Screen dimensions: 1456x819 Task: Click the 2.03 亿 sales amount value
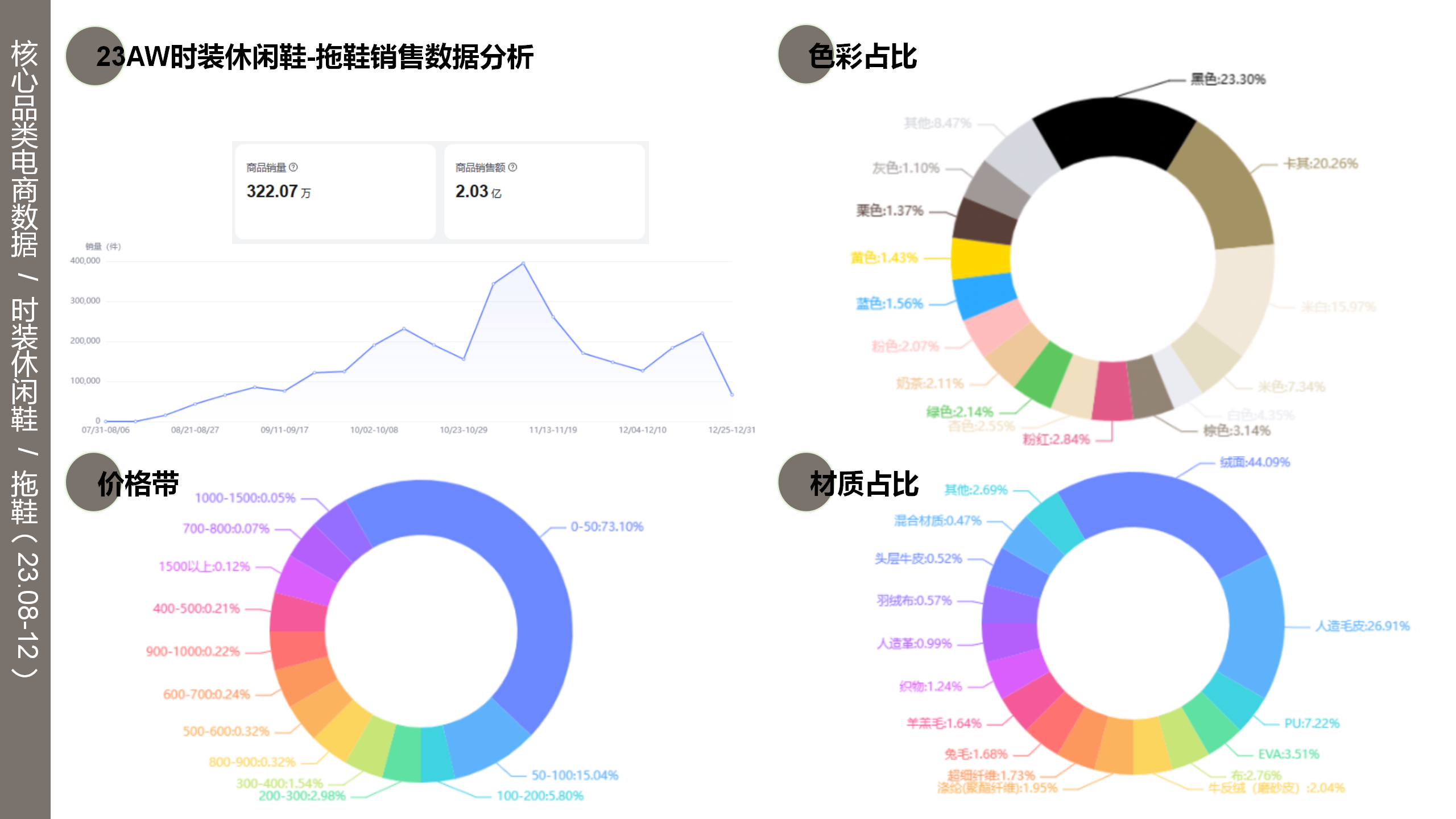[478, 192]
